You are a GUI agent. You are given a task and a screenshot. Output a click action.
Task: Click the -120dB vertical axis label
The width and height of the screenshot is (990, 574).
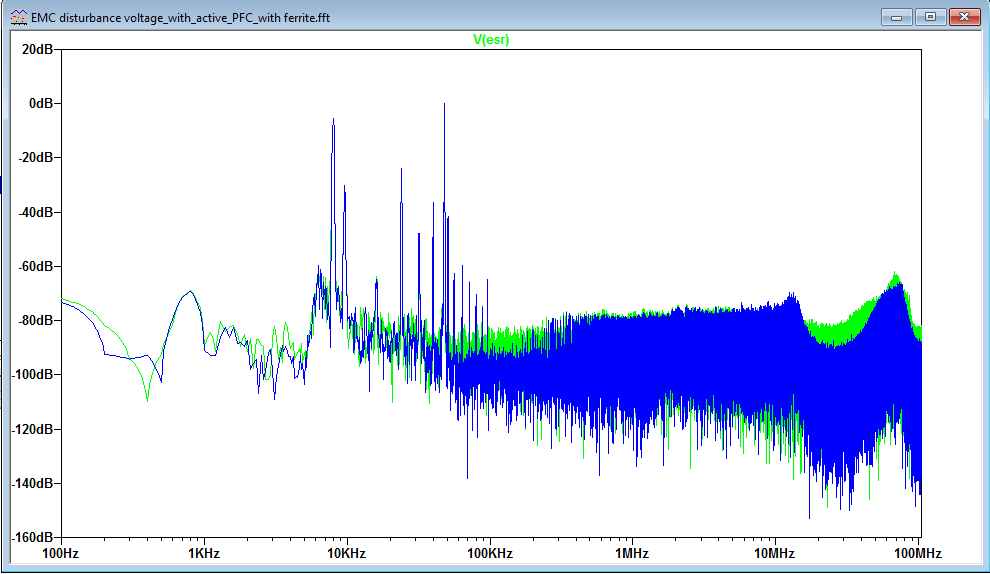click(x=33, y=429)
